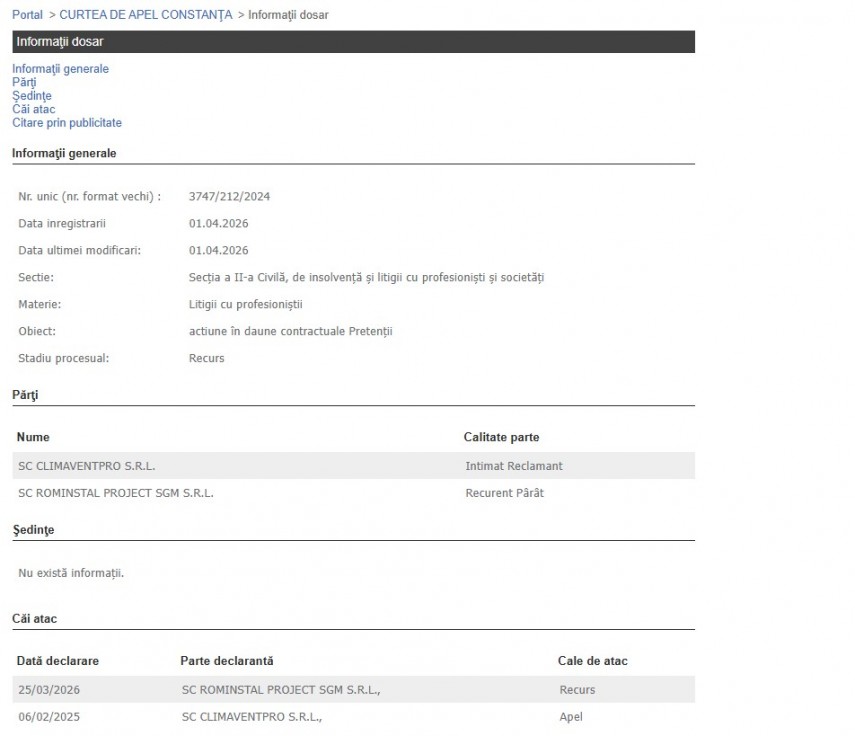
Task: Click the Data inregistrarii label
Action: coord(62,223)
